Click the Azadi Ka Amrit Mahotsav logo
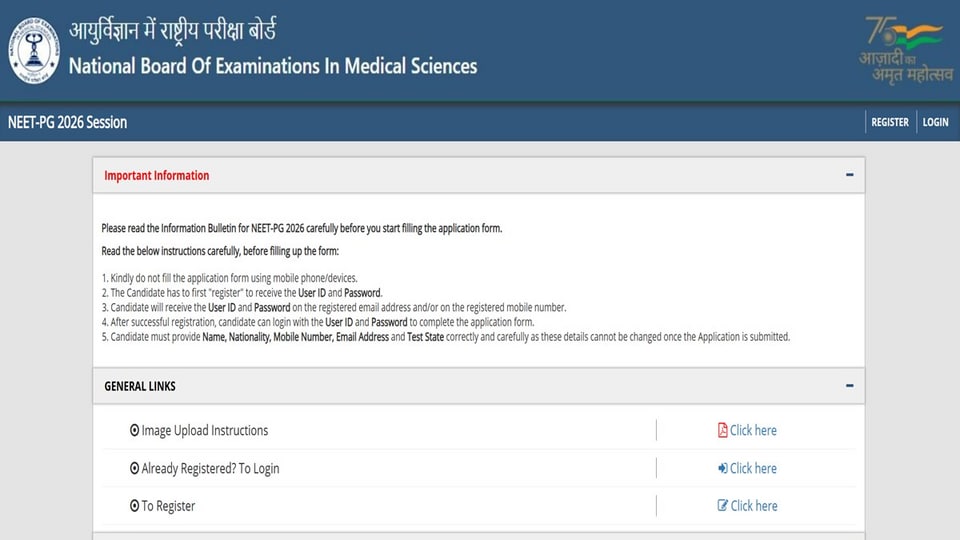This screenshot has width=960, height=540. coord(906,50)
